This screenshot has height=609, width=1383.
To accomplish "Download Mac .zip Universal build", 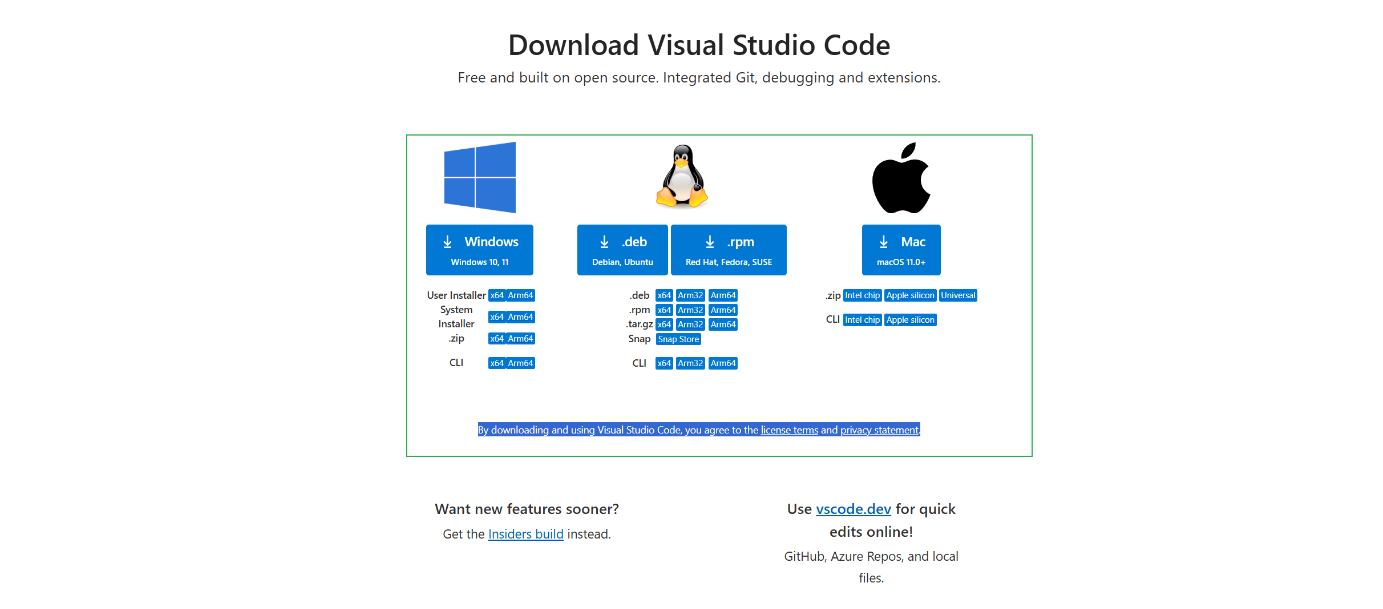I will (x=958, y=295).
